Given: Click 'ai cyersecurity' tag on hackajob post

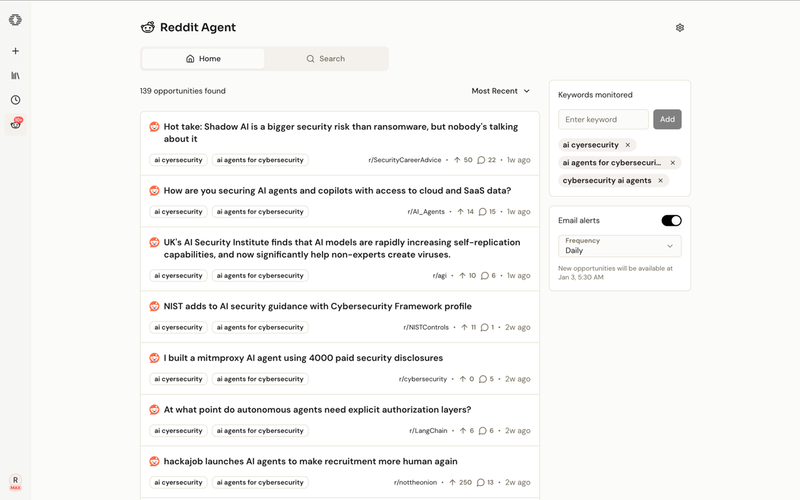Looking at the screenshot, I should pos(178,482).
